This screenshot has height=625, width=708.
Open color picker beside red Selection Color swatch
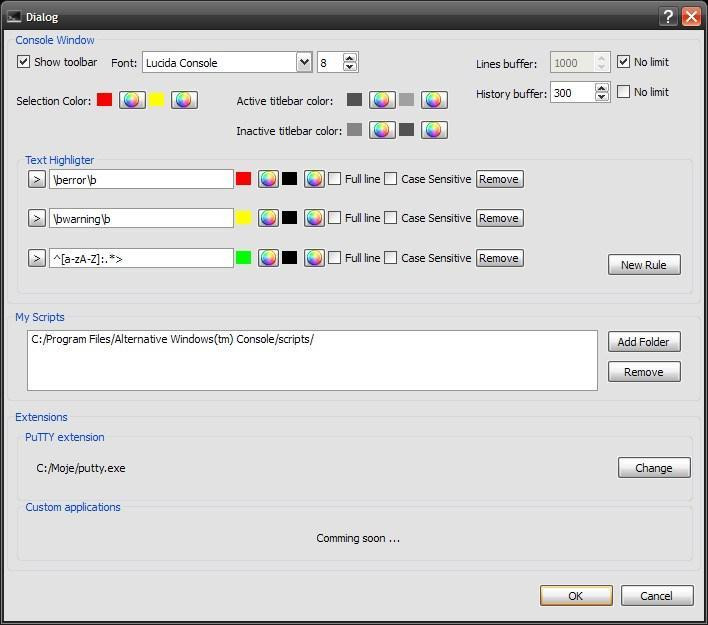(132, 100)
